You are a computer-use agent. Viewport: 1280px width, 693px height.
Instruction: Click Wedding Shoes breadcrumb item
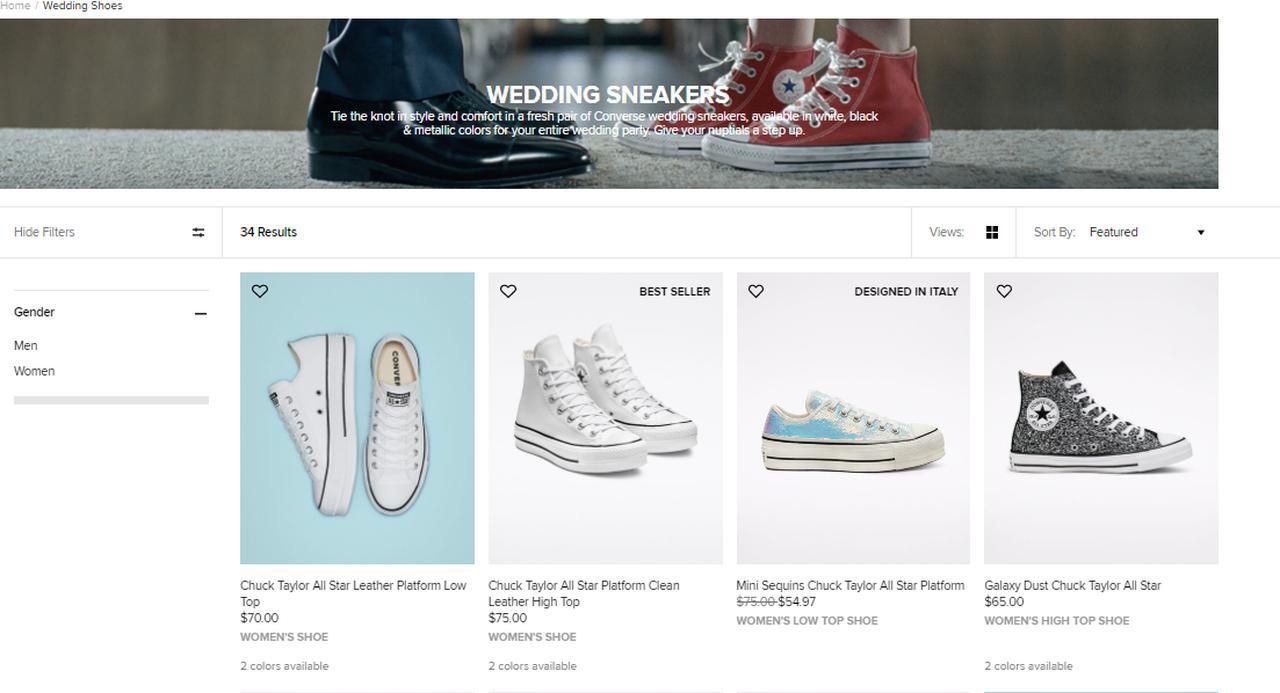point(82,6)
